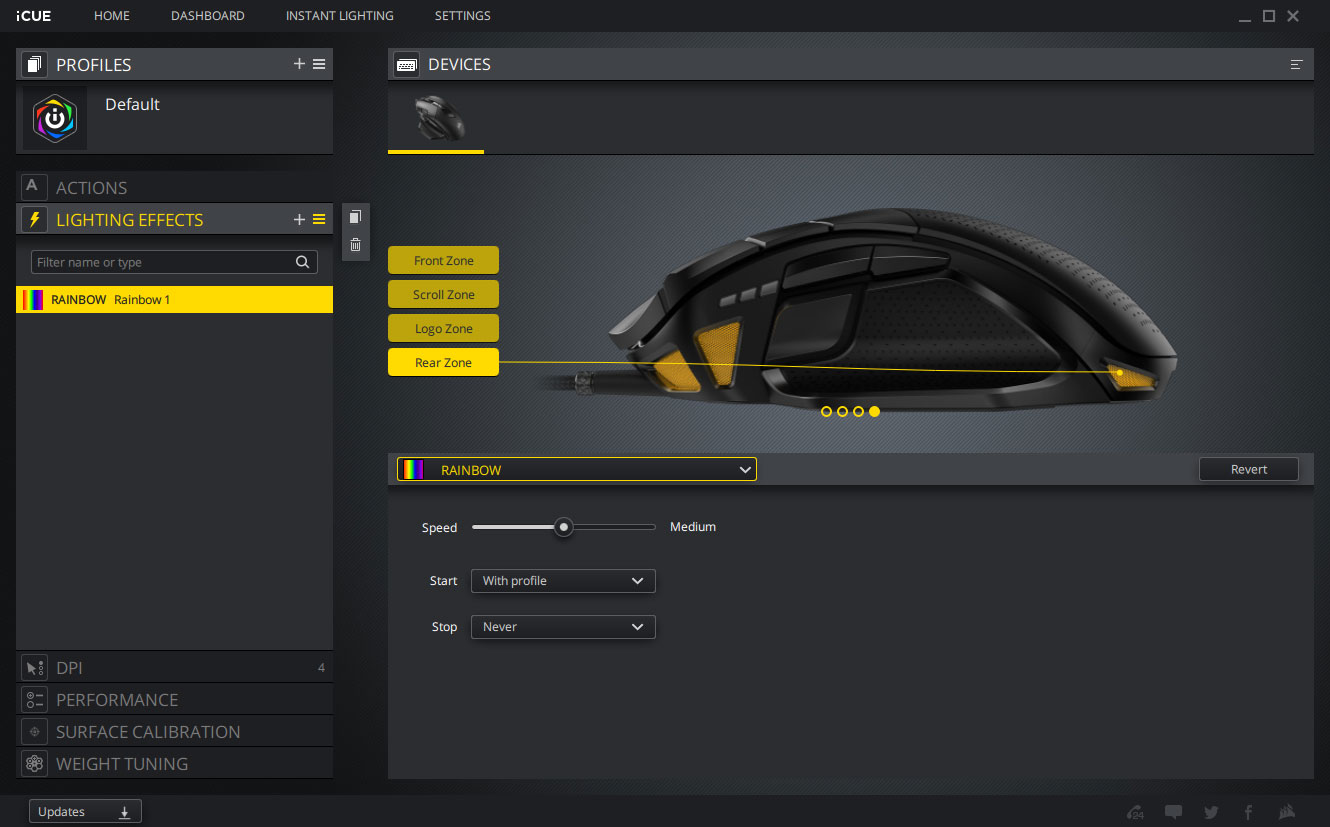Click the Updates button
Screen dimensions: 1330x827
pyautogui.click(x=85, y=812)
